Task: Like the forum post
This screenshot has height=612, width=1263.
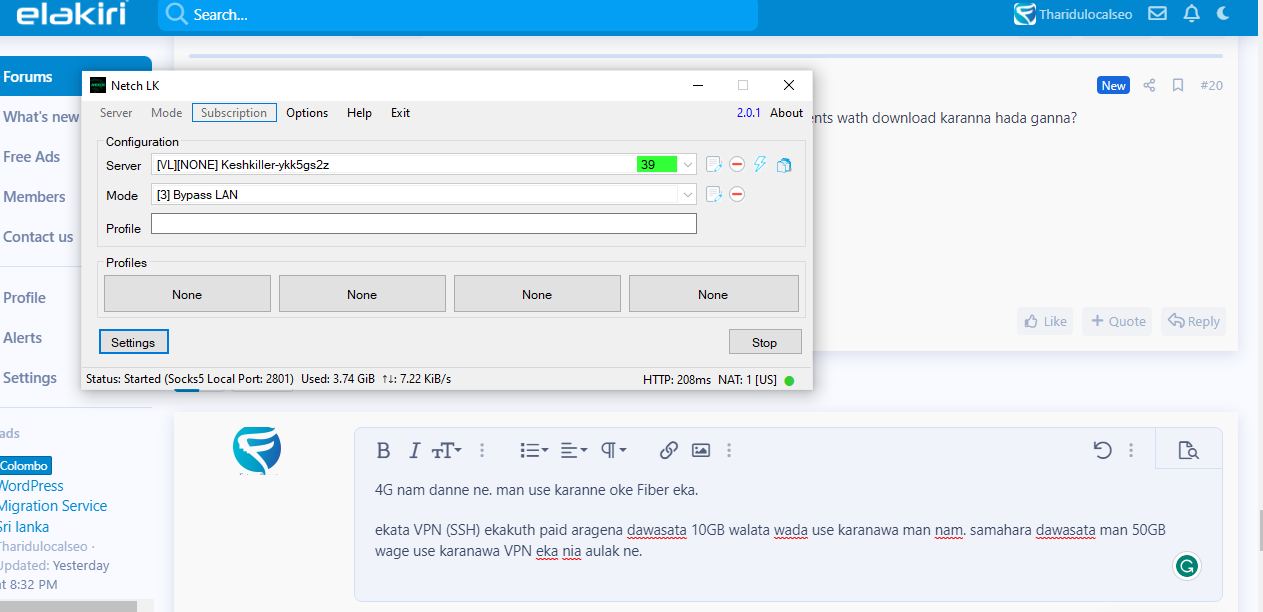Action: pyautogui.click(x=1044, y=321)
